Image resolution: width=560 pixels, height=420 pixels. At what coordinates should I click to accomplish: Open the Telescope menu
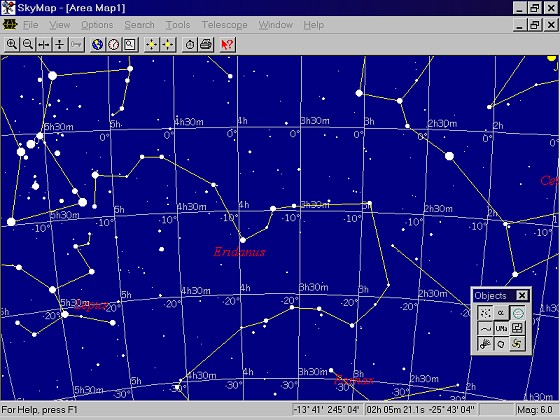click(x=224, y=25)
